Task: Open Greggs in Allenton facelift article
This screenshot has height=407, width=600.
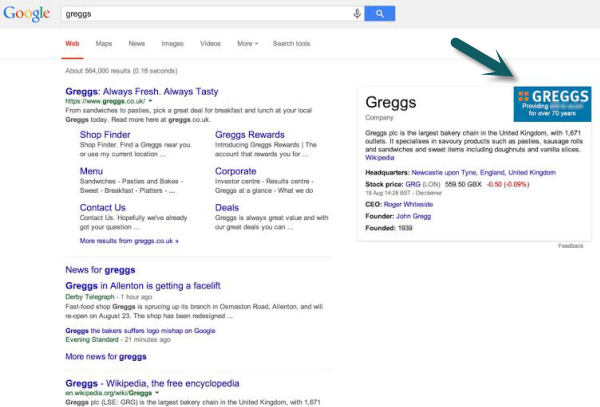Action: click(x=143, y=286)
